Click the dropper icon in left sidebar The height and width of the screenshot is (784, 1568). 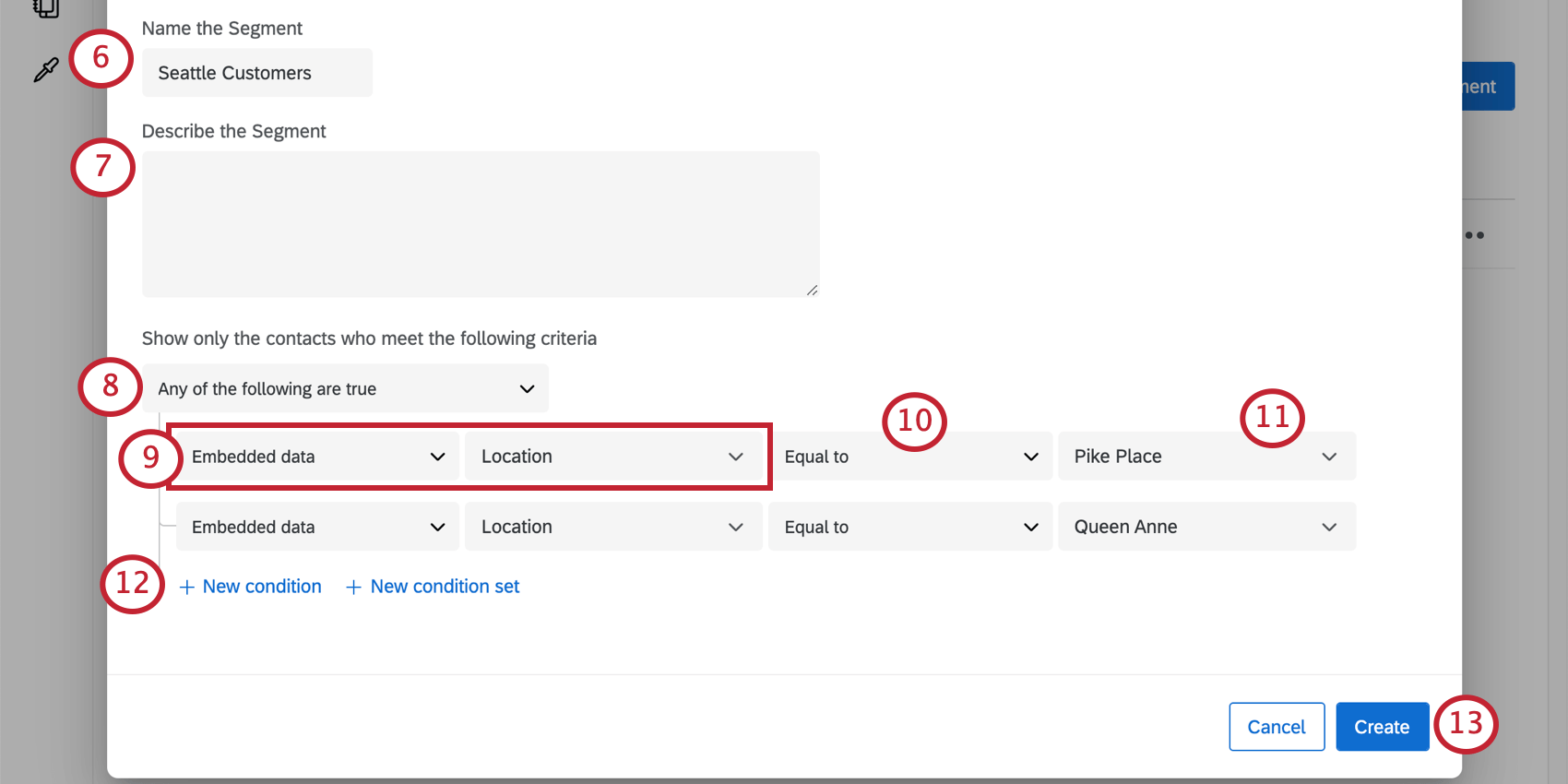(45, 70)
